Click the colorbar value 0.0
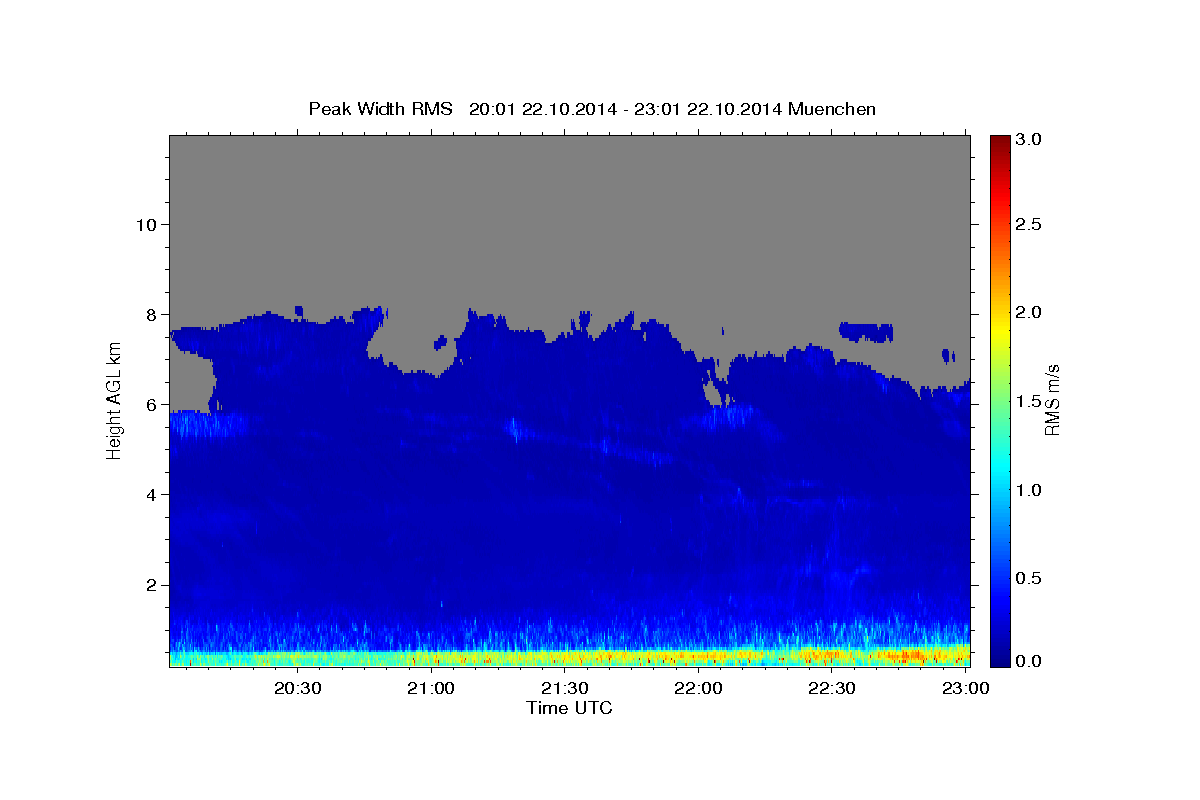1200x800 pixels. coord(1030,661)
